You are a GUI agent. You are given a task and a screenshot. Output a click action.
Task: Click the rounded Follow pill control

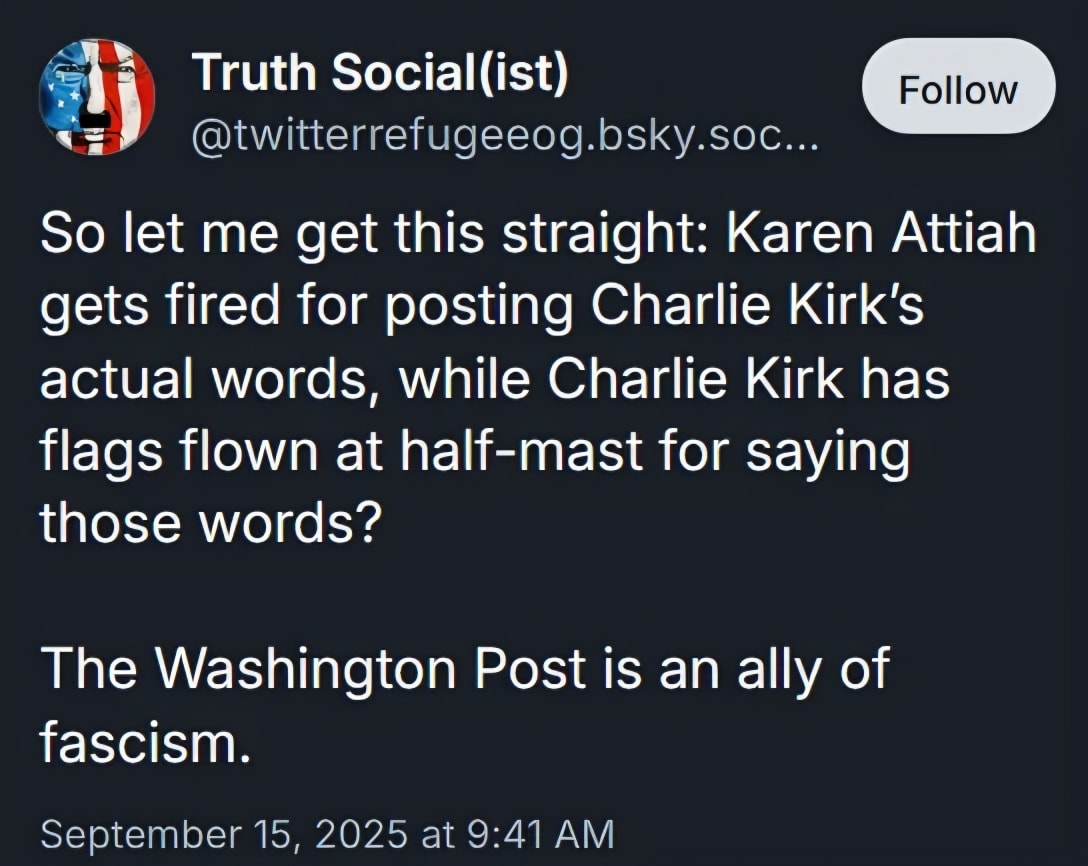tap(957, 88)
